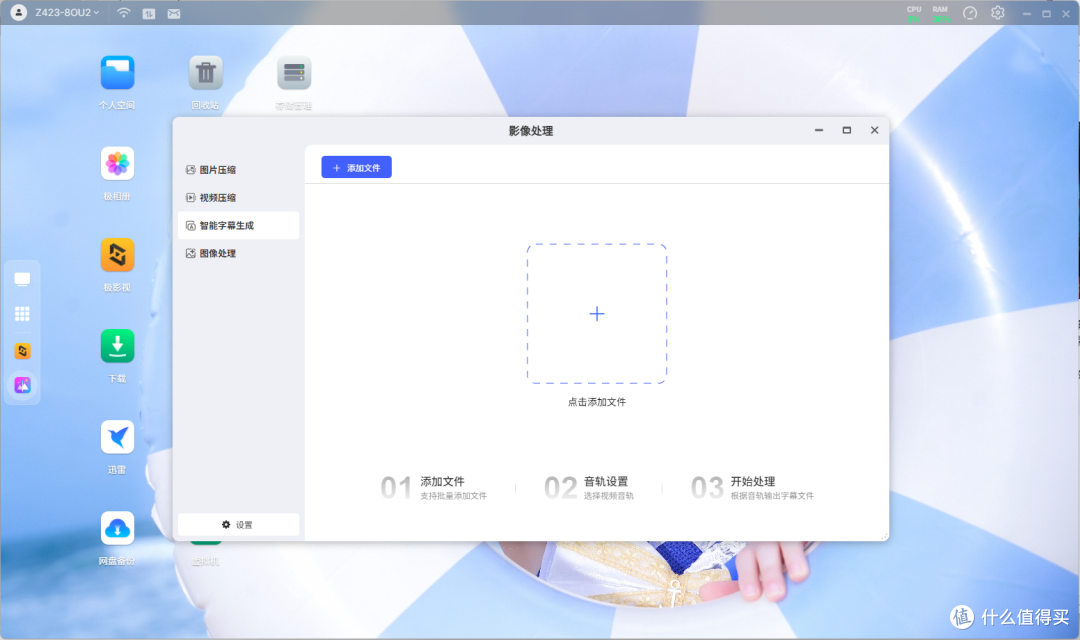
Task: Open the 个人空间 desktop folder icon
Action: tap(117, 73)
